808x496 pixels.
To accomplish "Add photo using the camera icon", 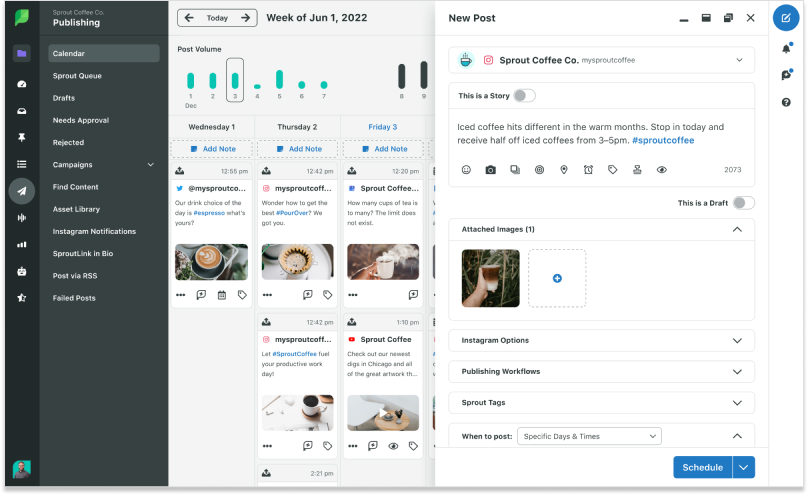I will [491, 169].
